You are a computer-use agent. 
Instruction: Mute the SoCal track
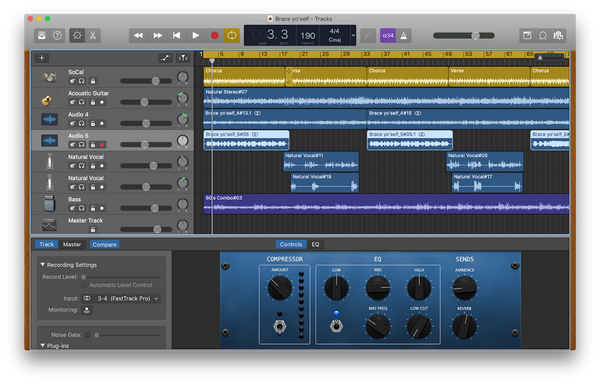tap(72, 81)
